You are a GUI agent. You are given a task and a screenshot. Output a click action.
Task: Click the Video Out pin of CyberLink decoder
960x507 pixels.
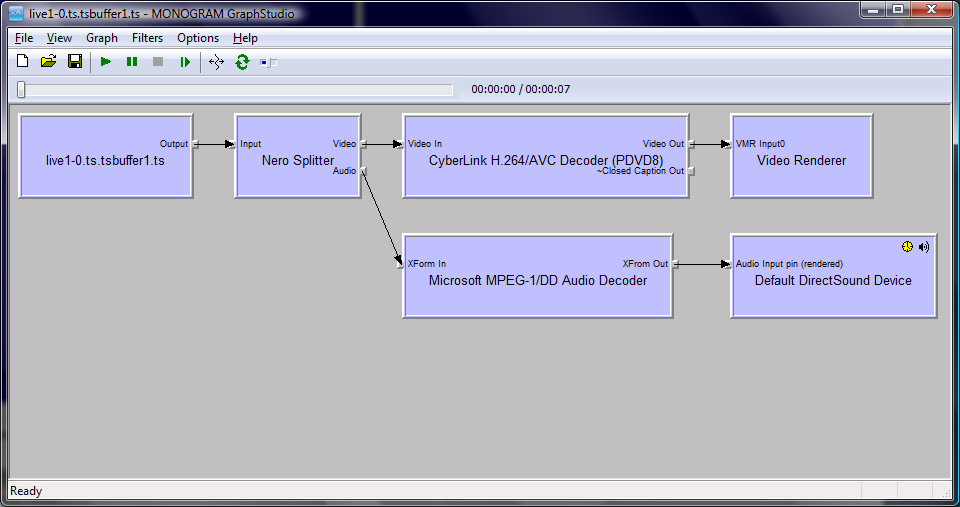[x=691, y=144]
